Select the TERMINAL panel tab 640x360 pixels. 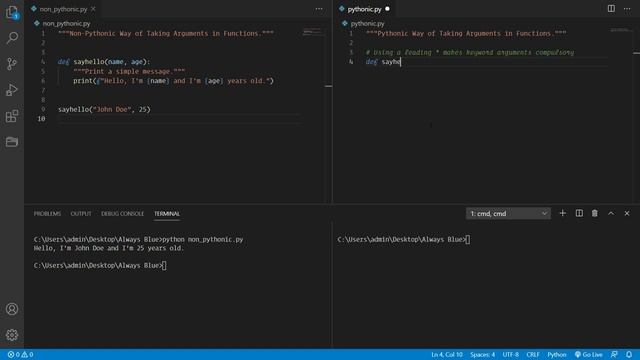click(167, 213)
